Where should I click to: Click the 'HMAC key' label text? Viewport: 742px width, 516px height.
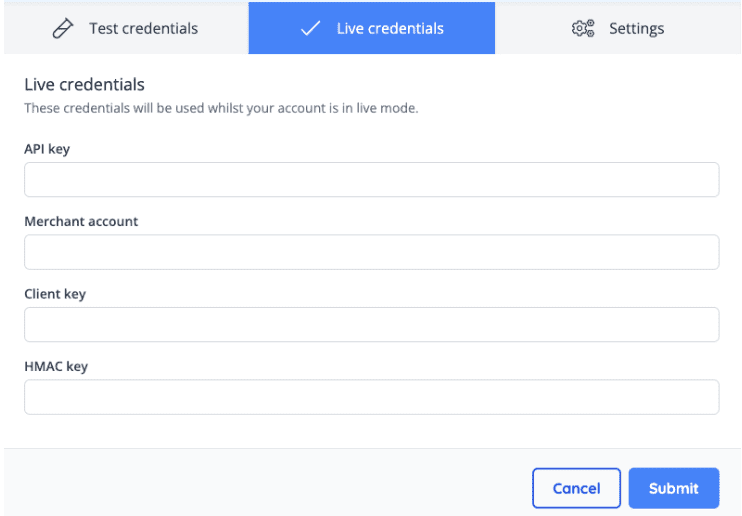(56, 366)
